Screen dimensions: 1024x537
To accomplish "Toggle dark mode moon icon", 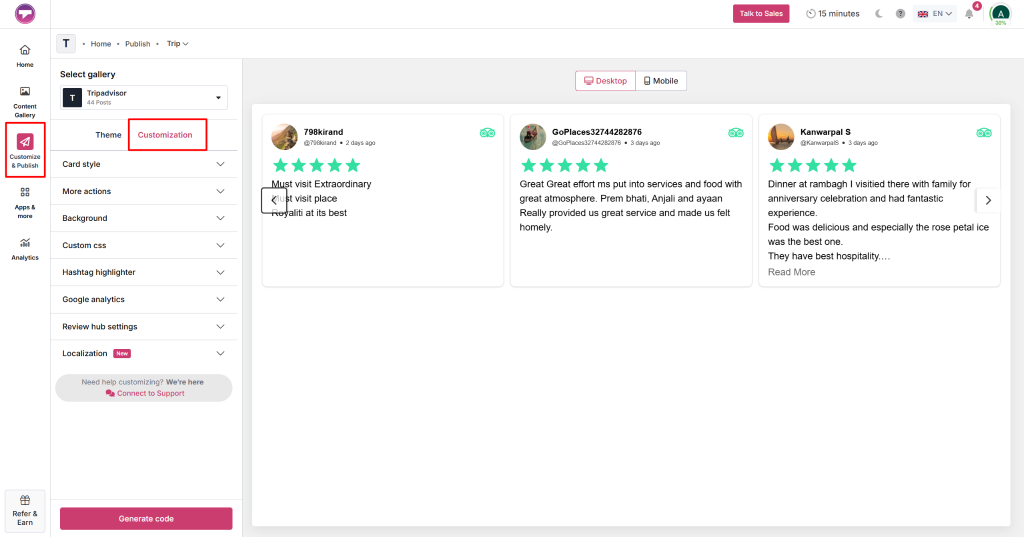I will point(879,14).
